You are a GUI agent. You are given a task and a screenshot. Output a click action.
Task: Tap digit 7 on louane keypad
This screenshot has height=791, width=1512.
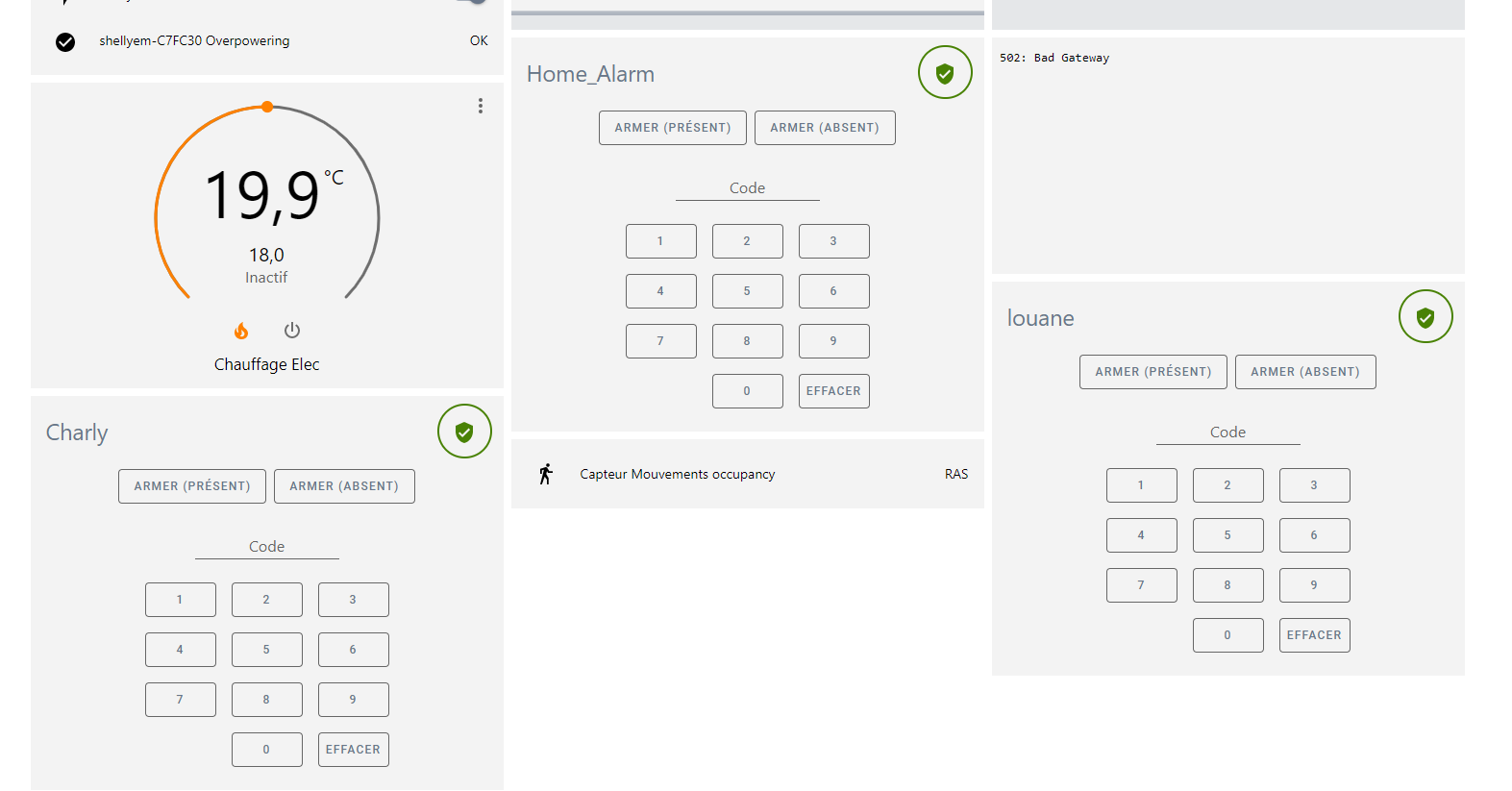click(x=1142, y=585)
